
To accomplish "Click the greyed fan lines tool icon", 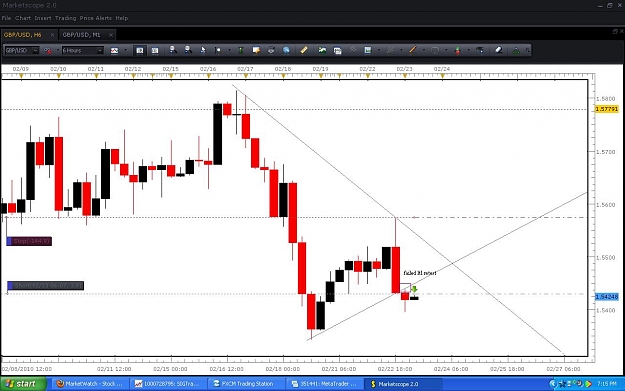I will coord(390,50).
